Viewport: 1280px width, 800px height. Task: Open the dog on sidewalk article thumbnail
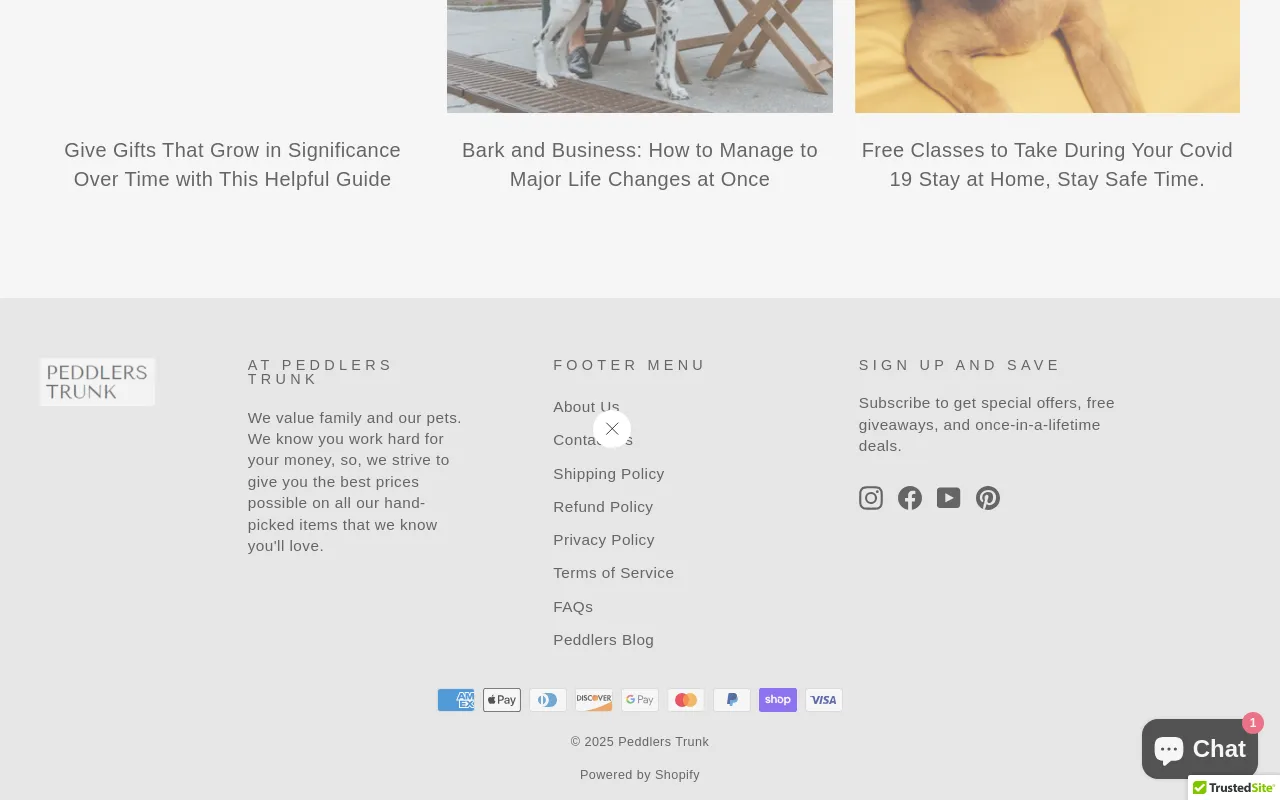(640, 56)
